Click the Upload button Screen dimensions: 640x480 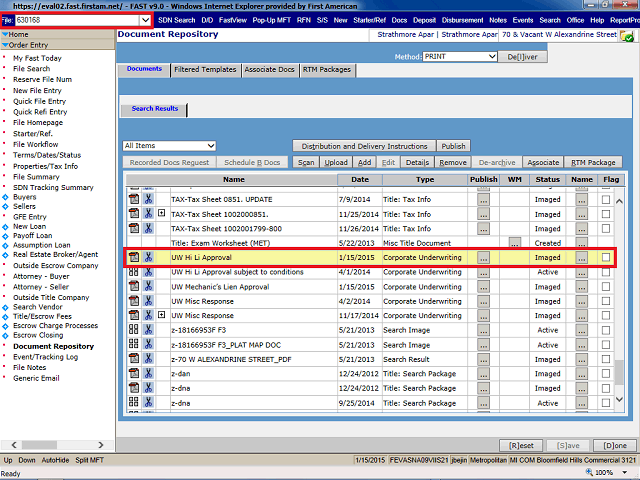pyautogui.click(x=336, y=162)
